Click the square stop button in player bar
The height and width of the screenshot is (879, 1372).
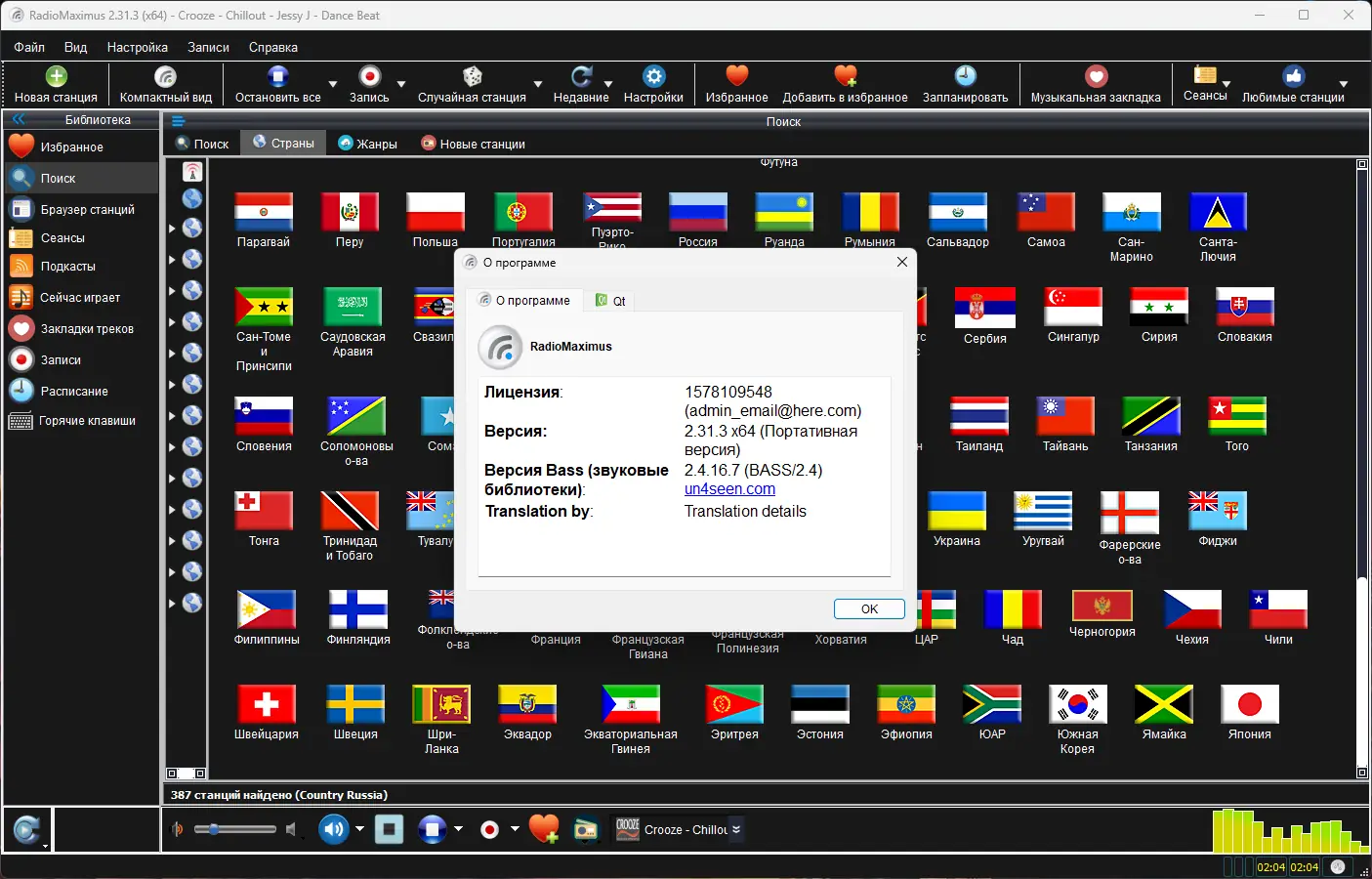[x=389, y=830]
